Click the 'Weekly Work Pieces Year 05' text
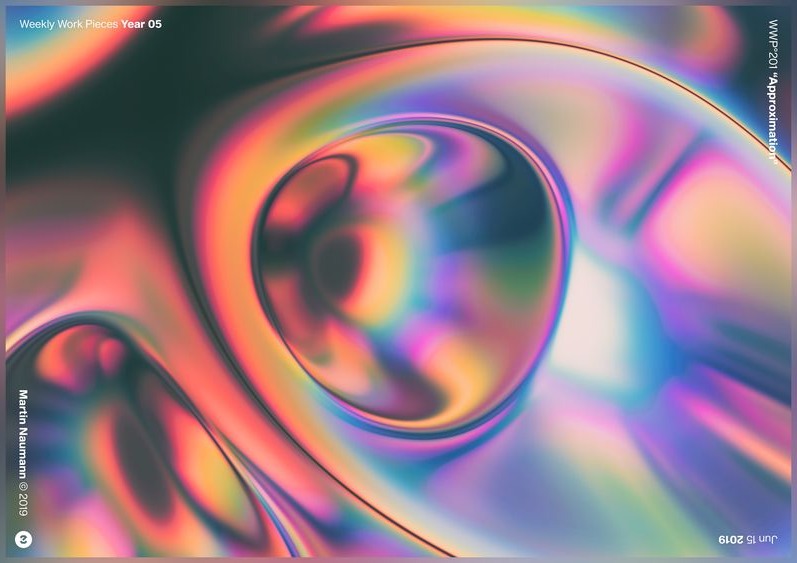The height and width of the screenshot is (563, 797). [90, 24]
